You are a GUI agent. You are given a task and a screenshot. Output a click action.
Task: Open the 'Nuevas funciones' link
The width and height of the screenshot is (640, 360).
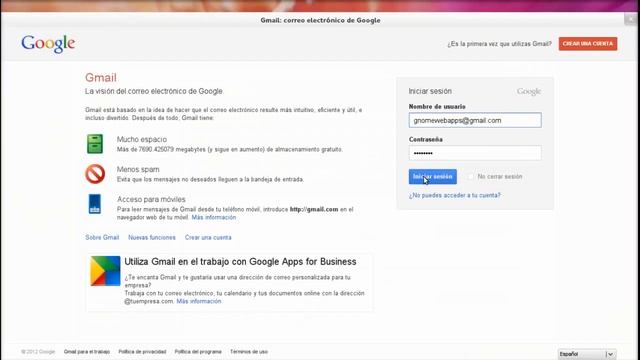pos(152,238)
